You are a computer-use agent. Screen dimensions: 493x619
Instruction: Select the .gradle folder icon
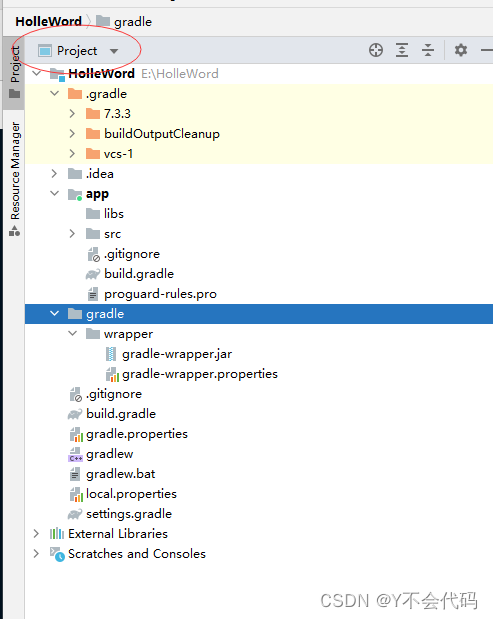(x=75, y=94)
